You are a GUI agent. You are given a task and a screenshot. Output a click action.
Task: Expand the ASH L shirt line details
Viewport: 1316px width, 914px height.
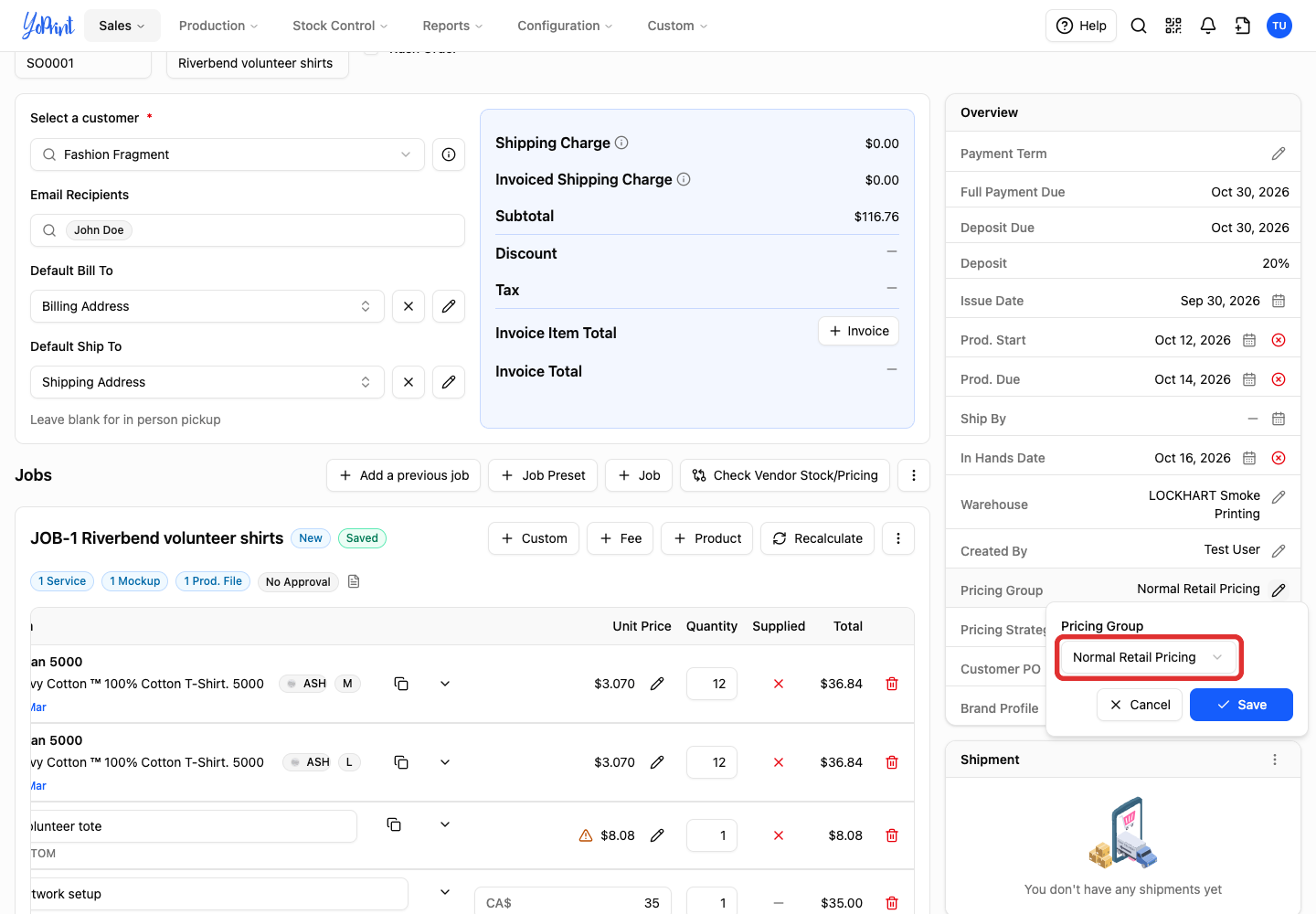[445, 762]
